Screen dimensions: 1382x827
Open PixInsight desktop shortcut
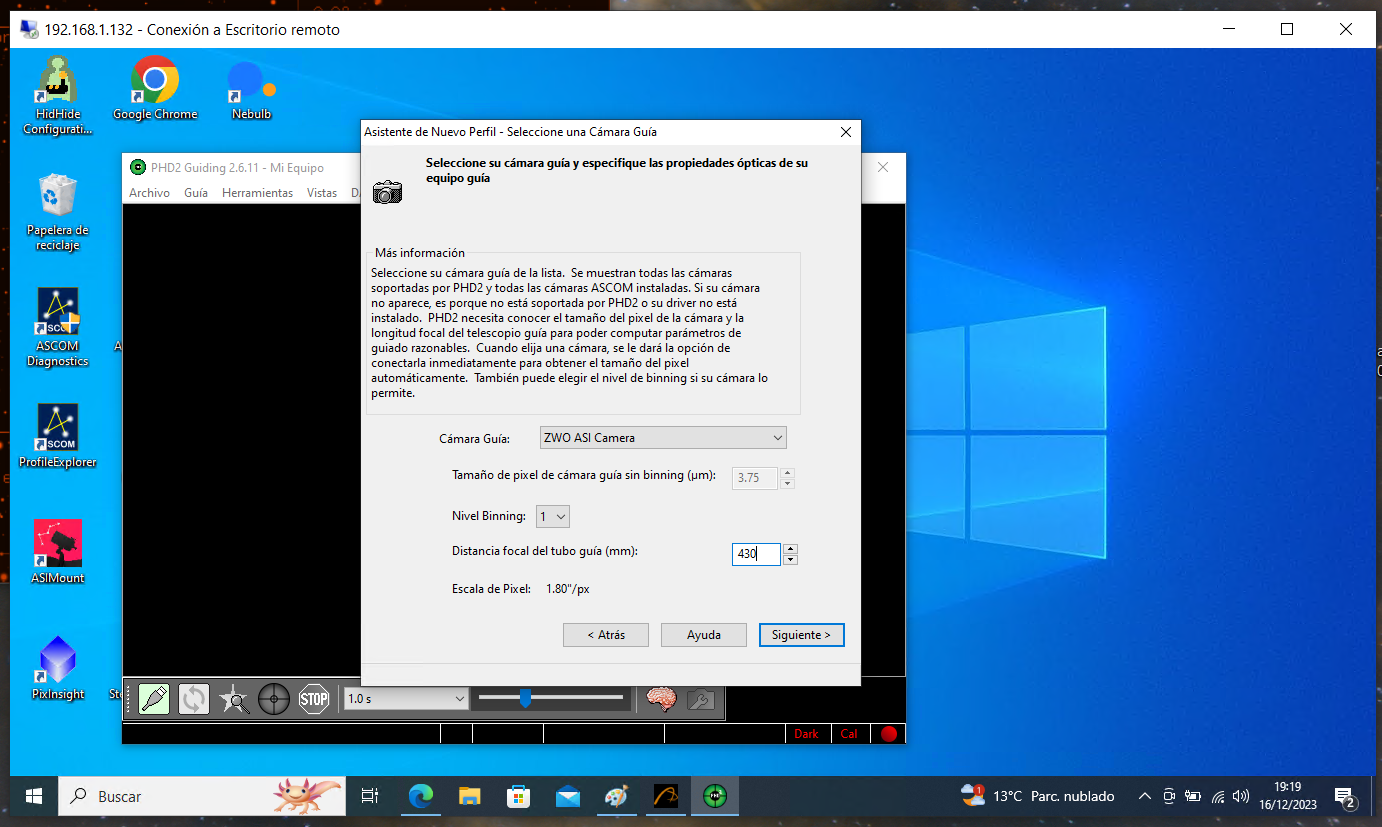[x=57, y=668]
